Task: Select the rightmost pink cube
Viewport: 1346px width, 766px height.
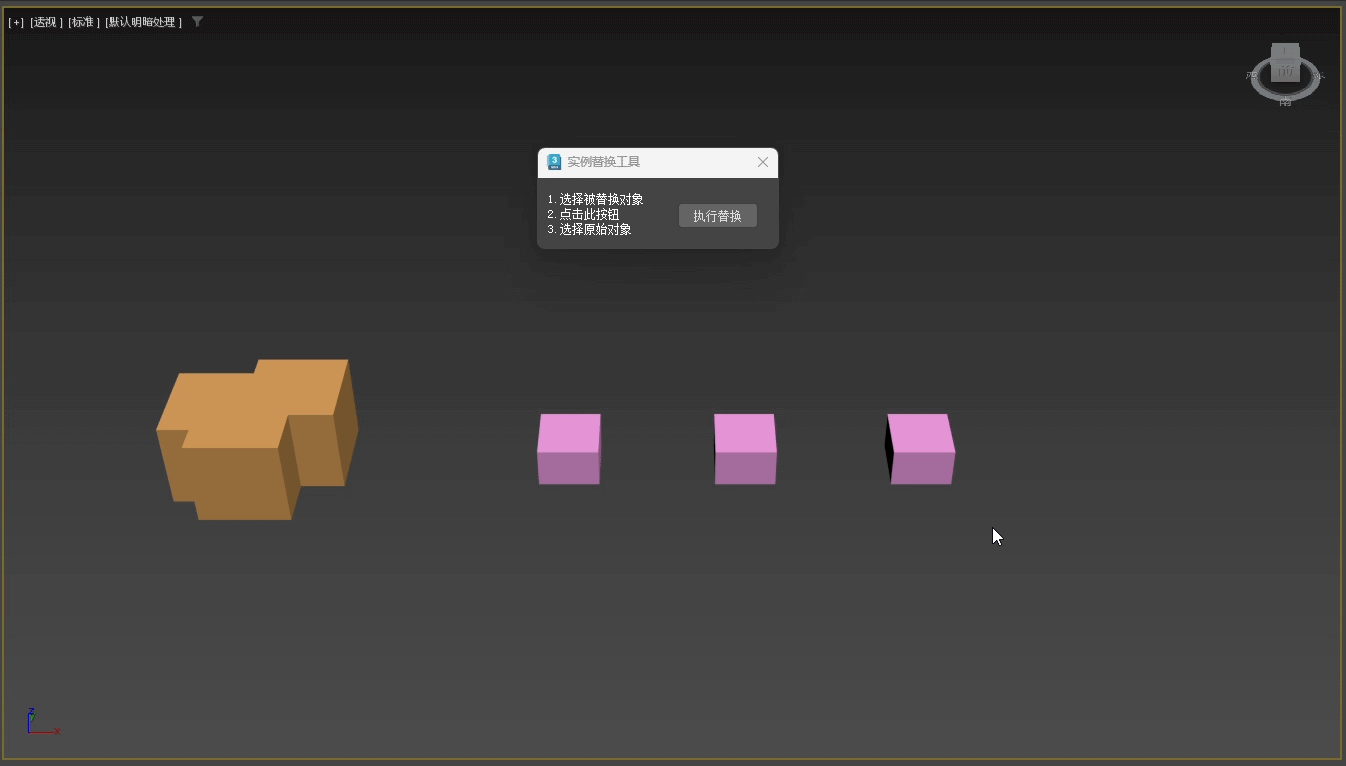Action: tap(920, 449)
